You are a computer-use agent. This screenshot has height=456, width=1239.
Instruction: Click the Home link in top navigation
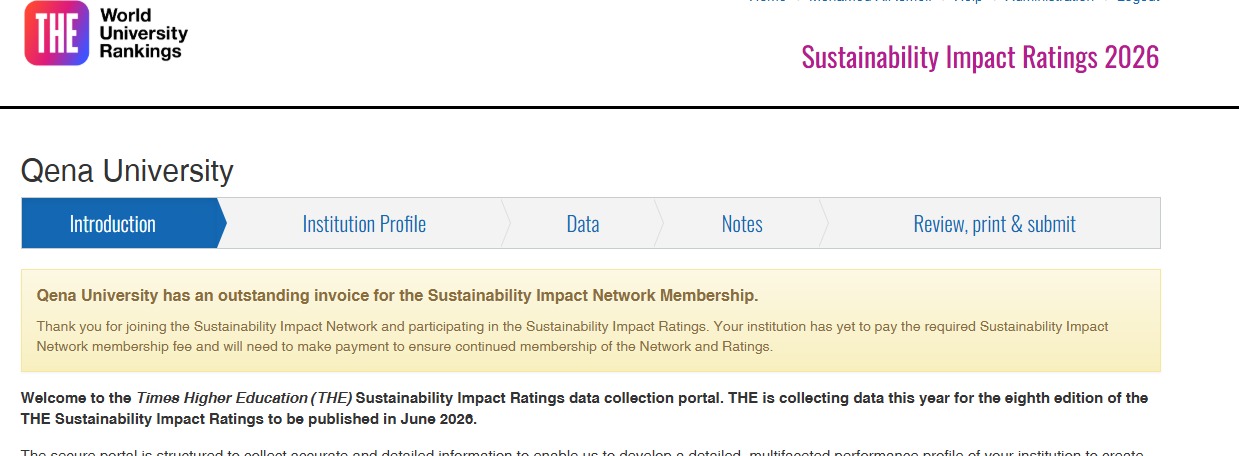(767, 2)
